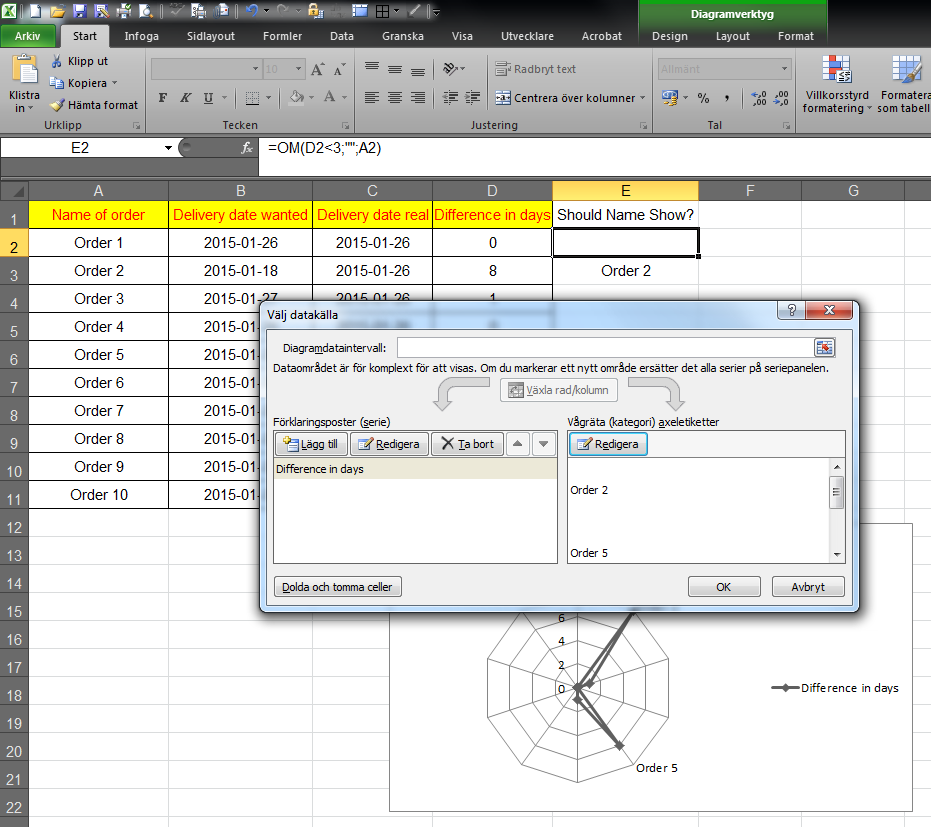Screen dimensions: 931x827
Task: Click the open folder icon in quick access toolbar
Action: (58, 11)
